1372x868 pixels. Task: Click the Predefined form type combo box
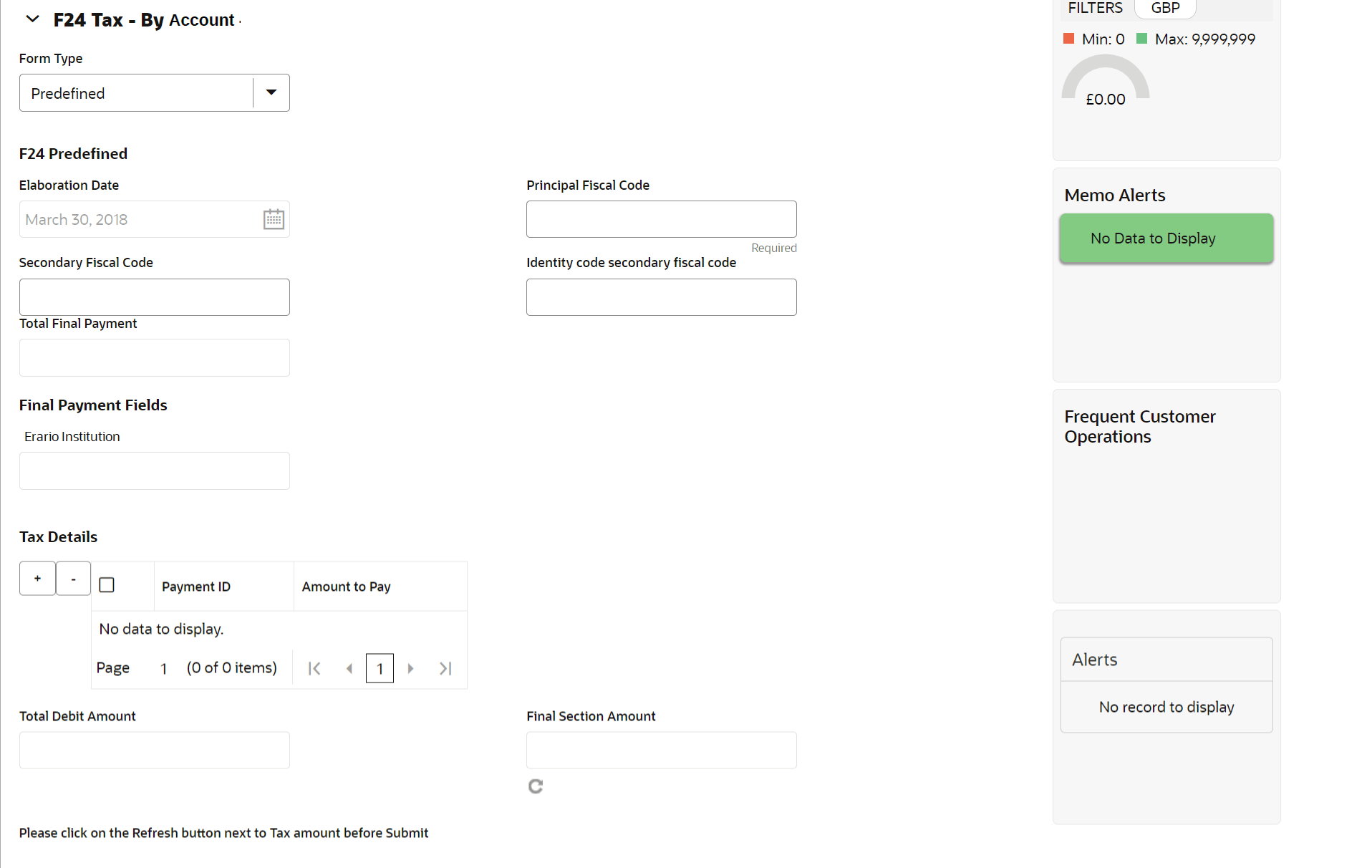136,93
